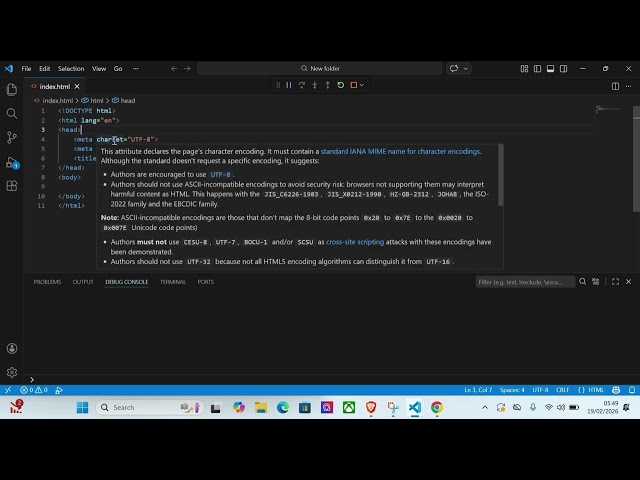Open errors and warnings status indicator
This screenshot has height=480, width=640.
pos(34,390)
